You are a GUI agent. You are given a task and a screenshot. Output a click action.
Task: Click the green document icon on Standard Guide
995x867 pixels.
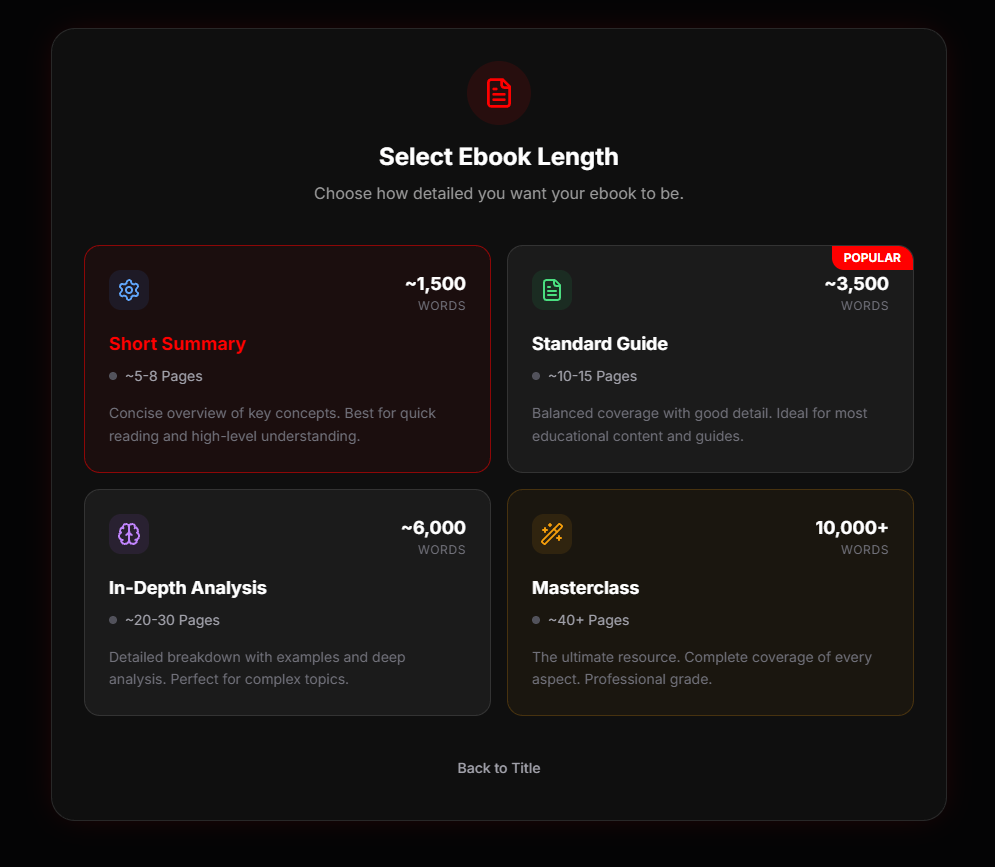pos(552,290)
